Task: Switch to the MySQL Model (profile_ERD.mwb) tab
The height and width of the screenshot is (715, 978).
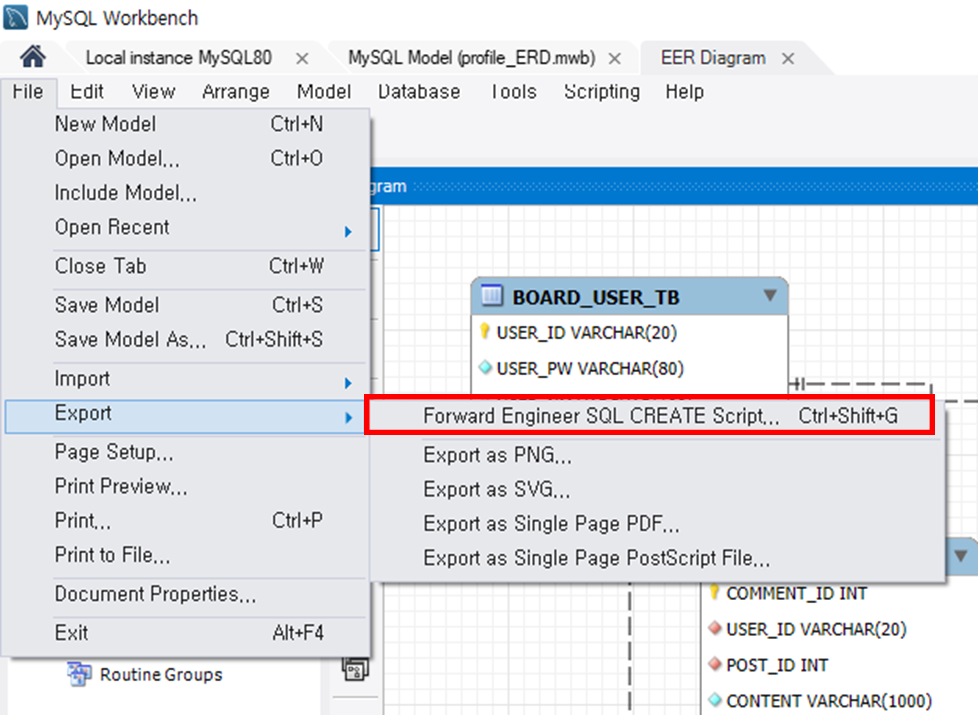Action: (x=472, y=58)
